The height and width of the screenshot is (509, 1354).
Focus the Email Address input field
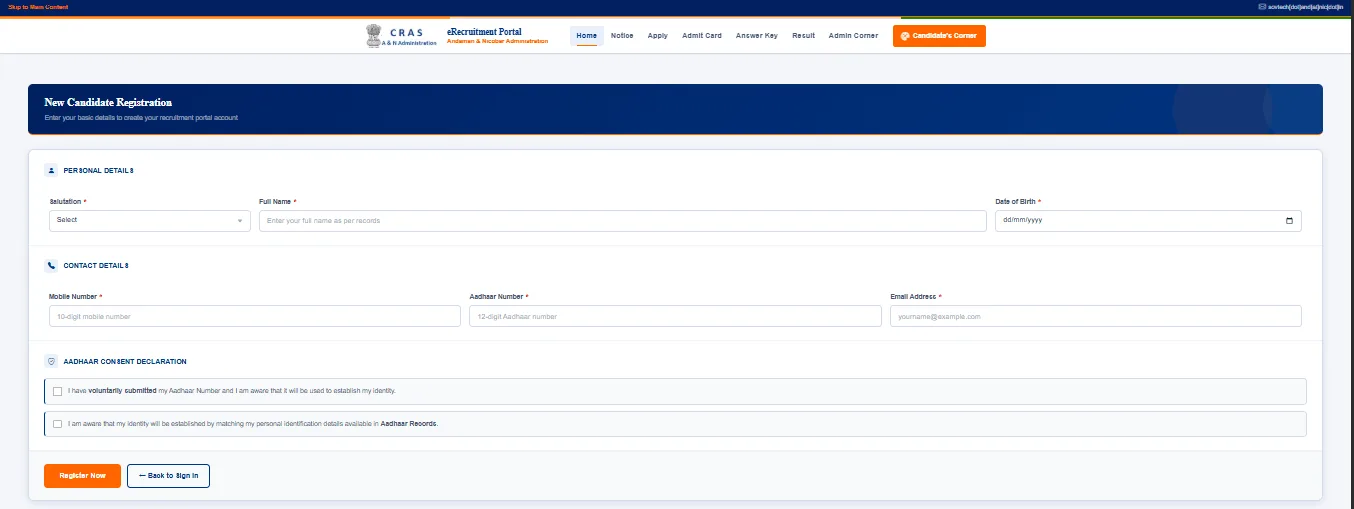point(1096,316)
